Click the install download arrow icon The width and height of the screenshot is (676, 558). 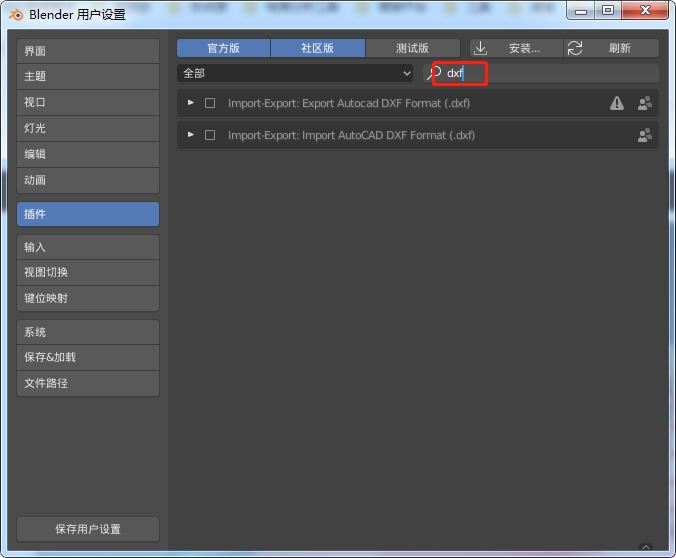(x=480, y=48)
